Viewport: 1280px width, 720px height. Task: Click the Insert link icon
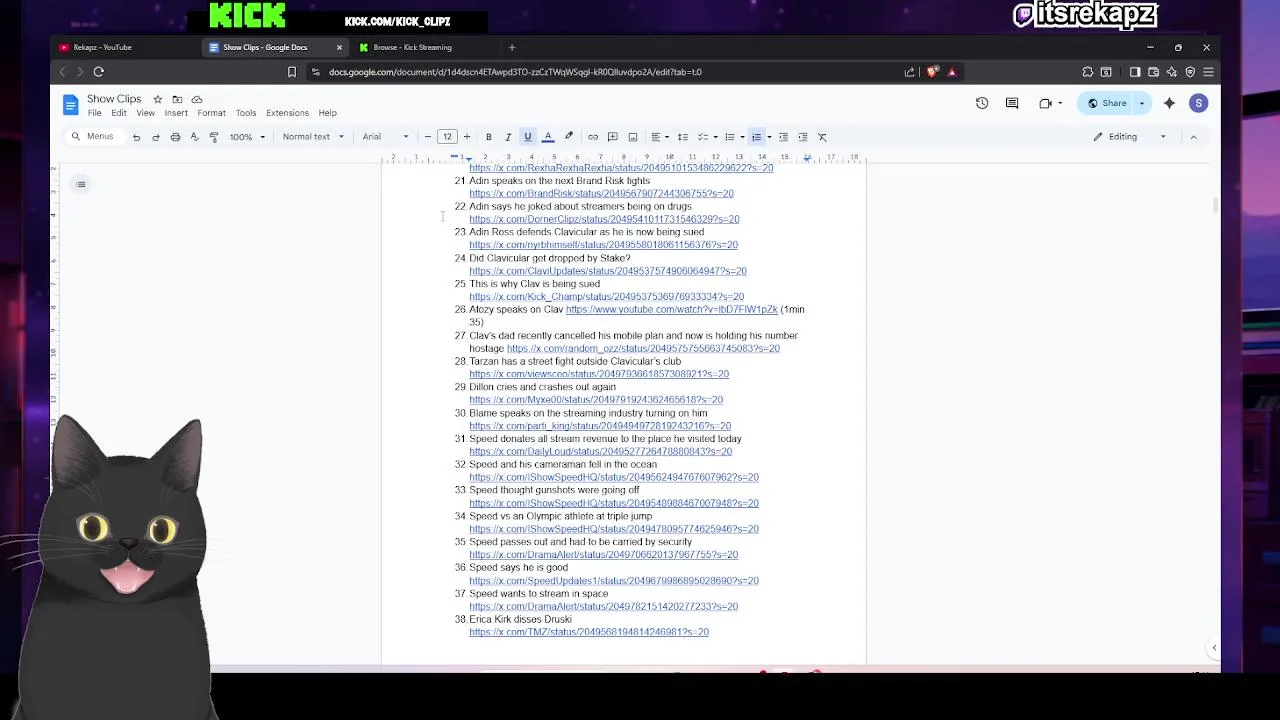(x=593, y=137)
